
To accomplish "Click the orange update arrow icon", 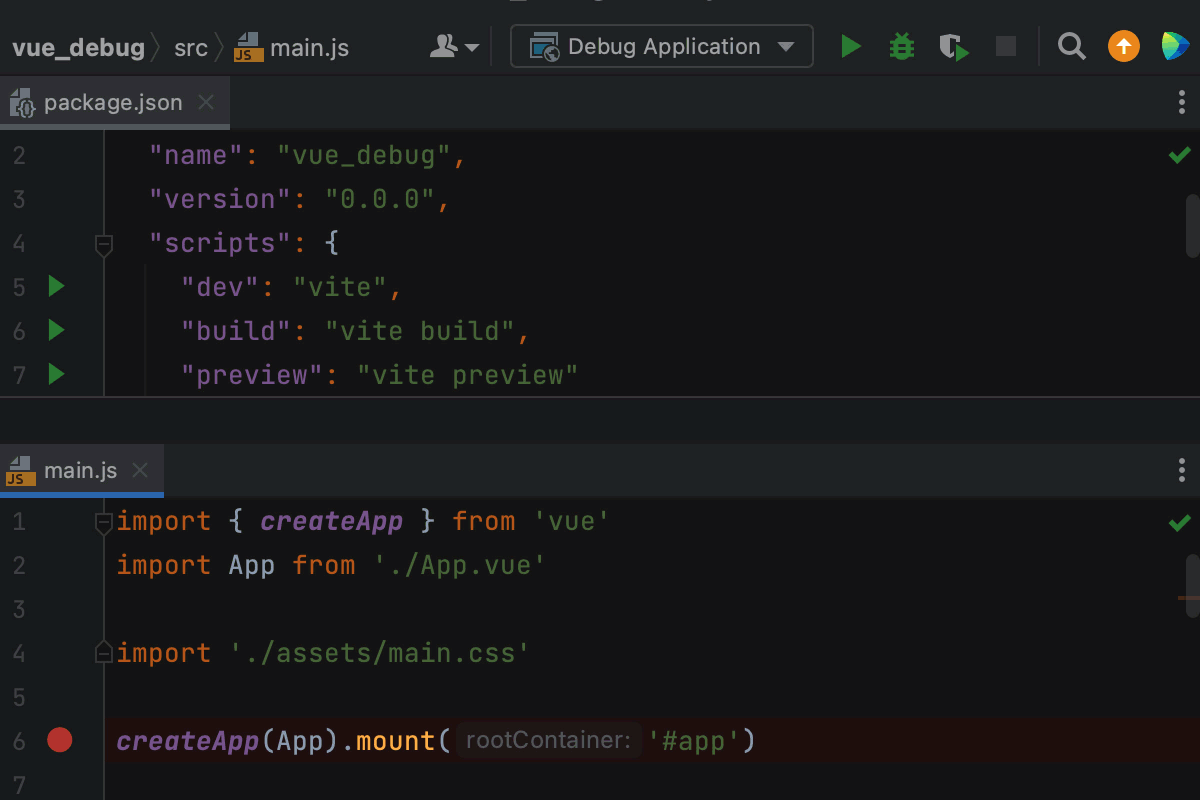I will (x=1124, y=46).
